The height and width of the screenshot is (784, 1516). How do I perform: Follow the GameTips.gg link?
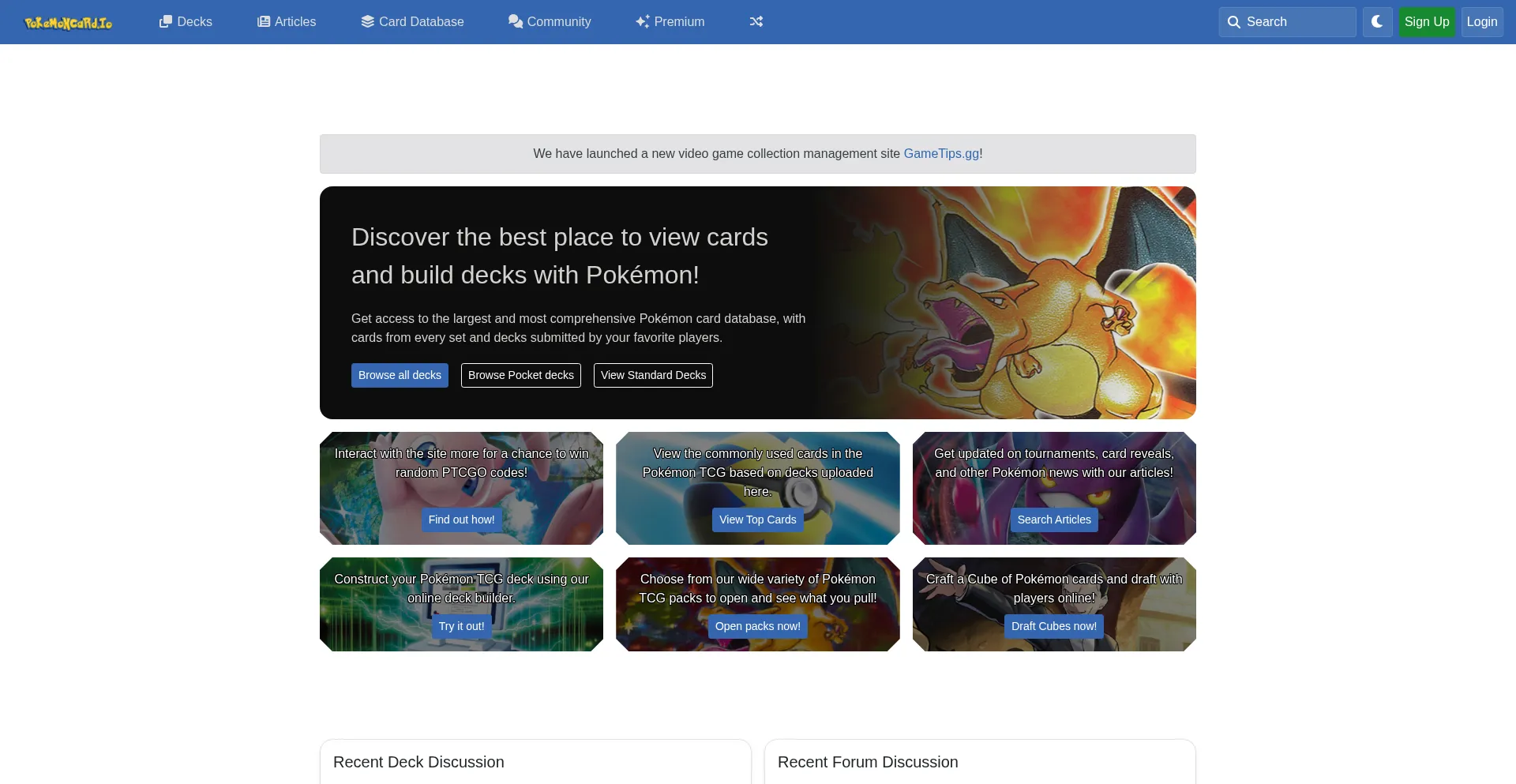pyautogui.click(x=940, y=154)
